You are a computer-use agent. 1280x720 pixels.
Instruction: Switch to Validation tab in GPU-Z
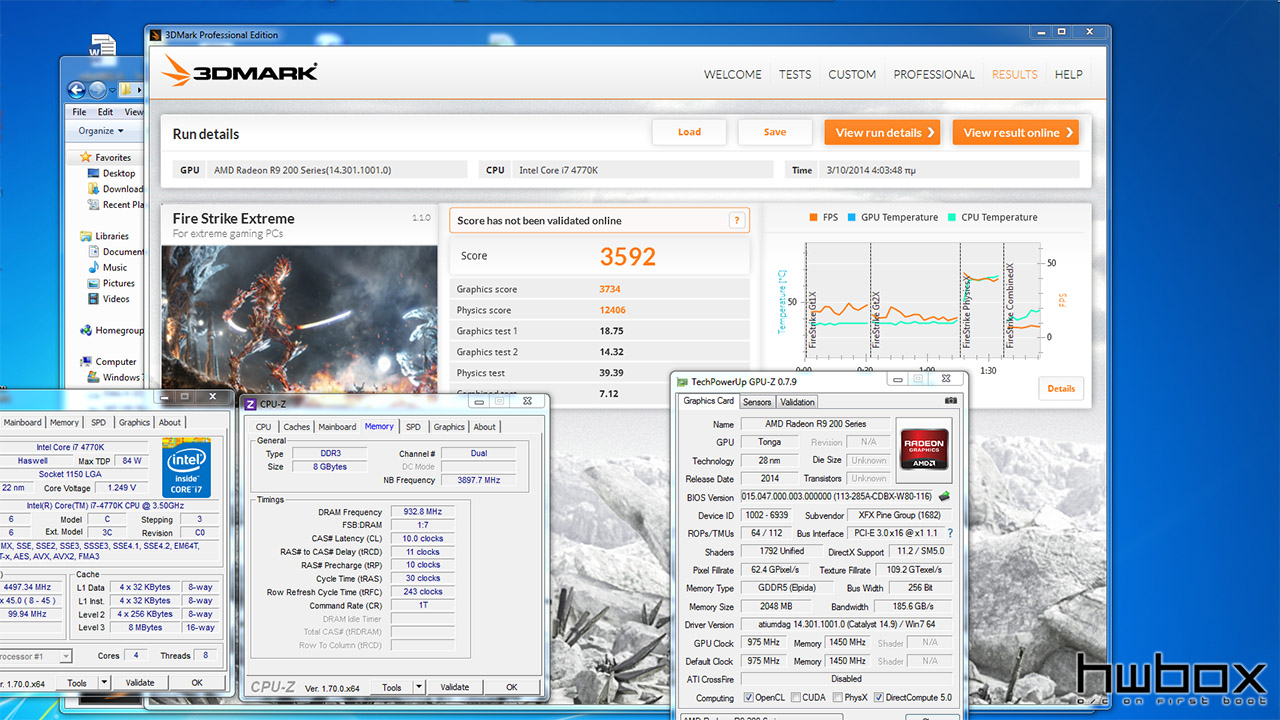click(797, 402)
